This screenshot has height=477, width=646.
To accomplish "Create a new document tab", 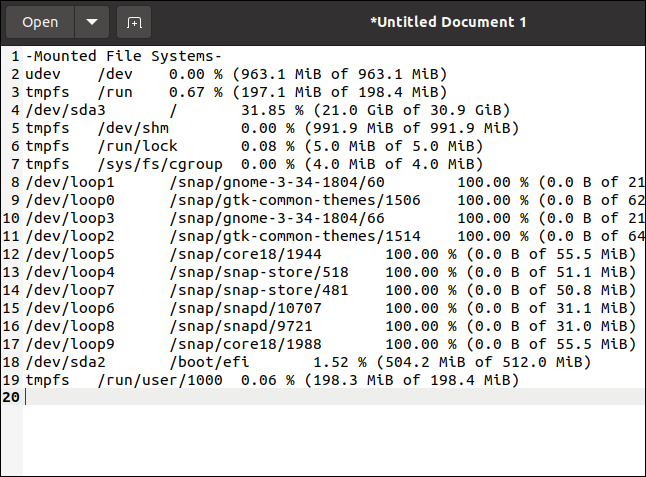I will pyautogui.click(x=134, y=22).
